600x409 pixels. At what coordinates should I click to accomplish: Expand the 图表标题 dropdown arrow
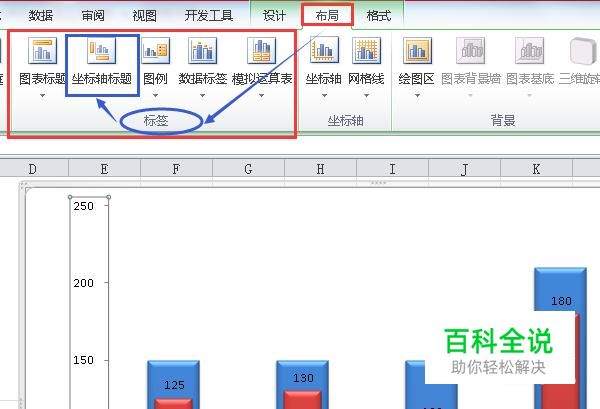click(42, 95)
